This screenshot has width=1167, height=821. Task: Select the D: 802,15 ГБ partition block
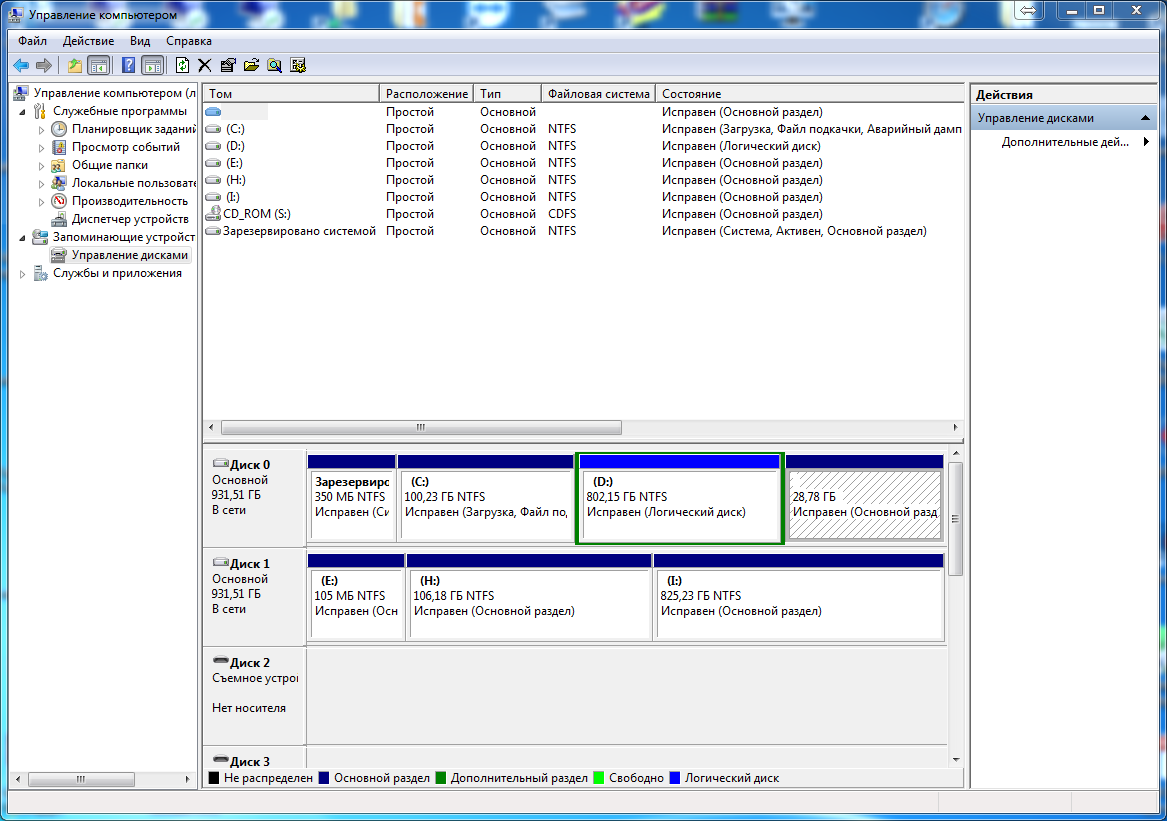(x=680, y=506)
